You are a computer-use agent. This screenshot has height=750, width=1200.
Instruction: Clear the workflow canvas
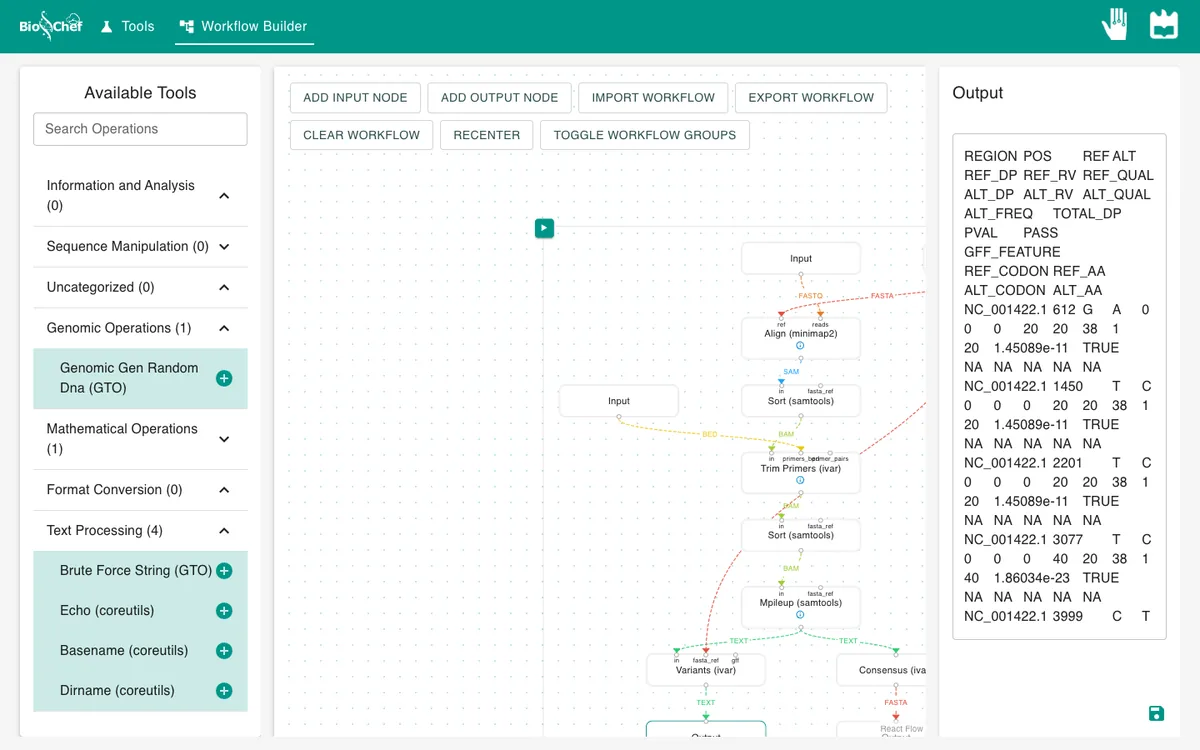point(361,135)
